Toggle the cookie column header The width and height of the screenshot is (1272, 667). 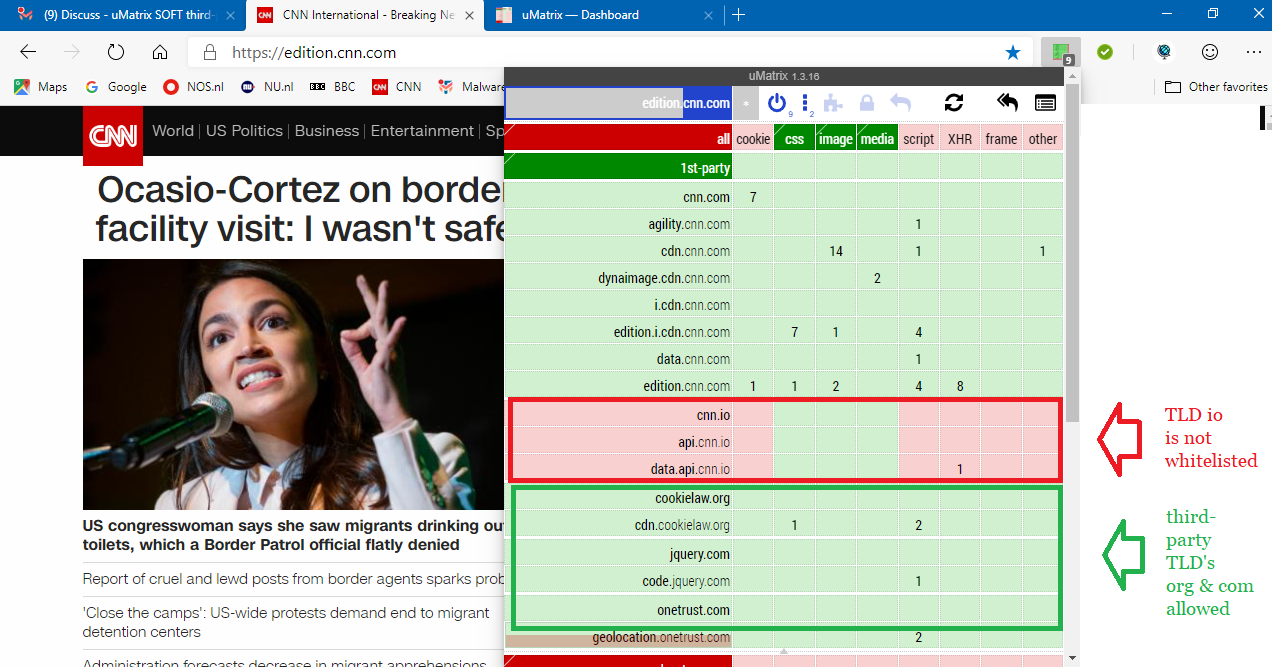[753, 139]
